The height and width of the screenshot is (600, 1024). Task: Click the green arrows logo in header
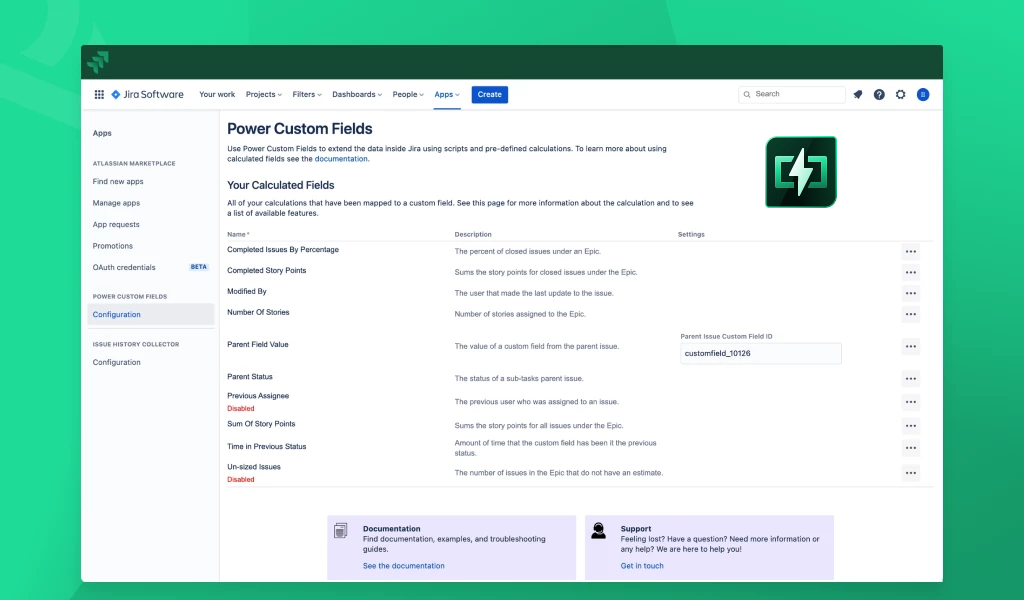(99, 62)
